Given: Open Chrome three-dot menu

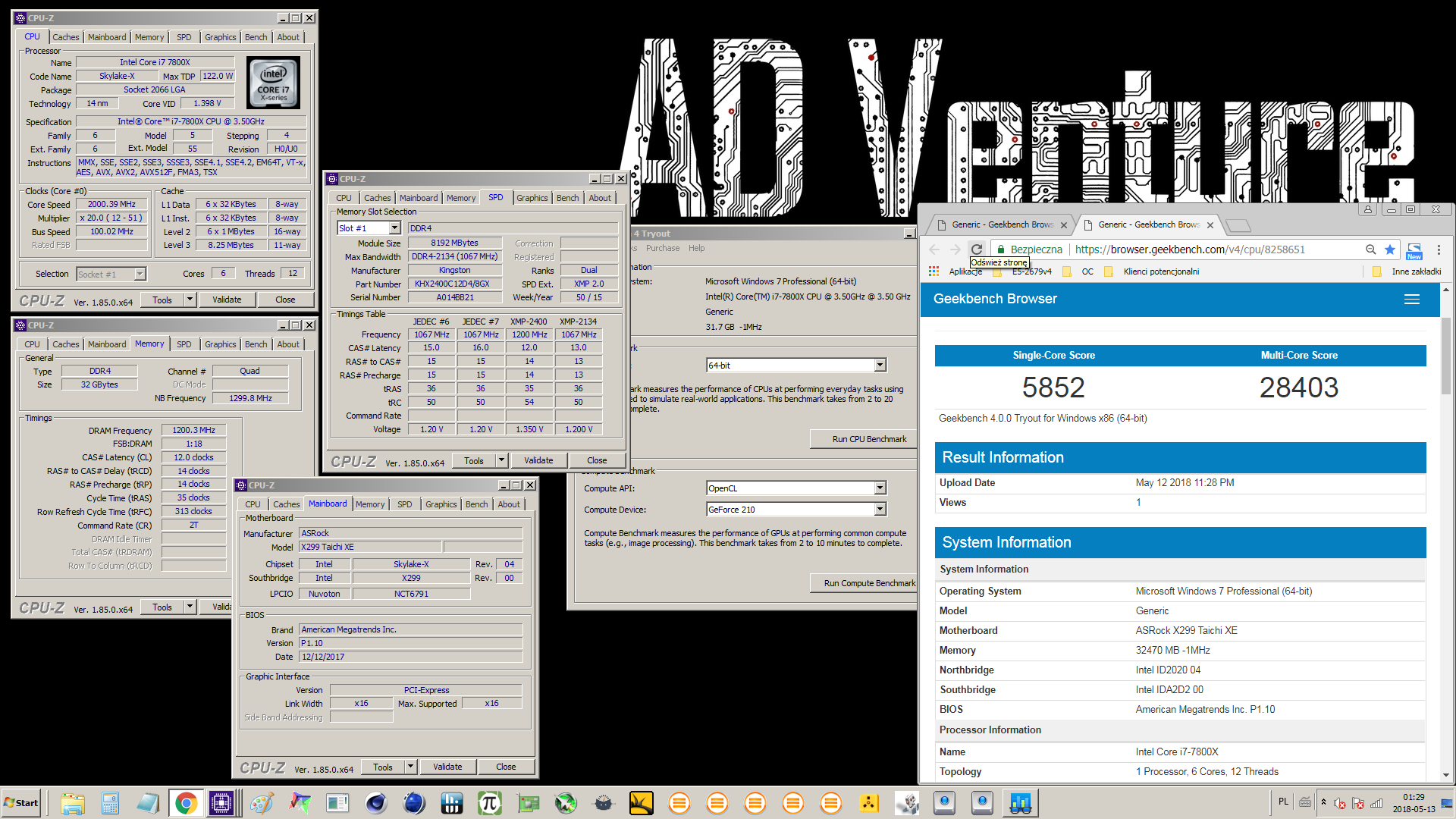Looking at the screenshot, I should [x=1439, y=249].
